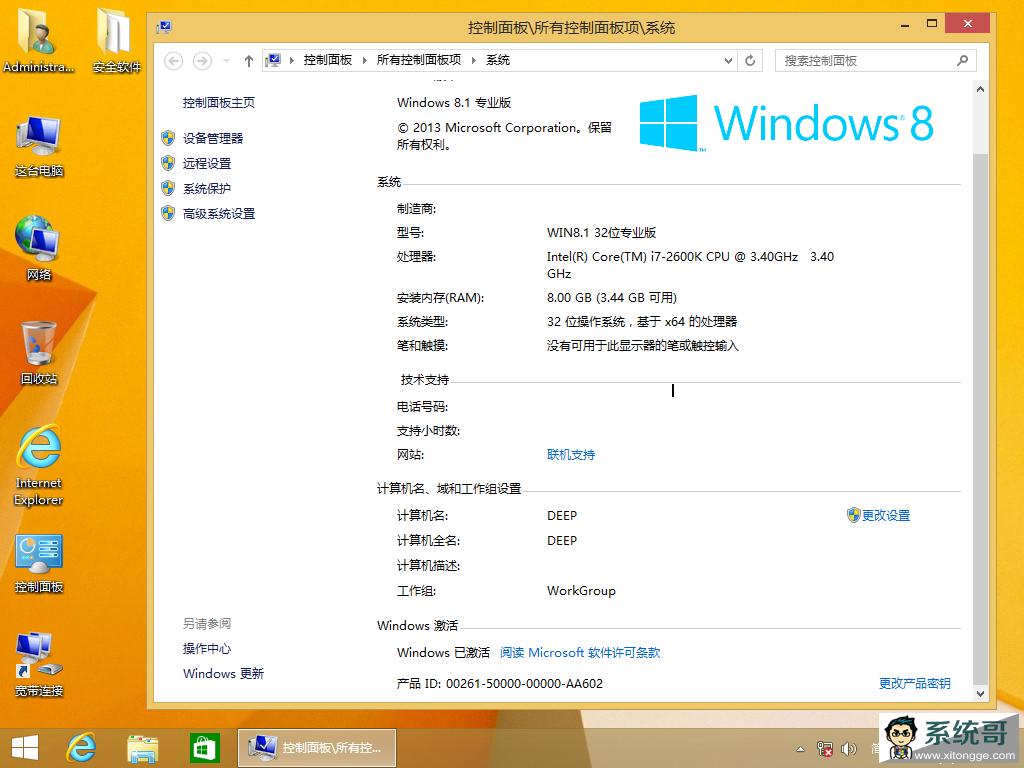Open the 安全软件 folder on the desktop
Screen dimensions: 1024x768
pyautogui.click(x=116, y=39)
